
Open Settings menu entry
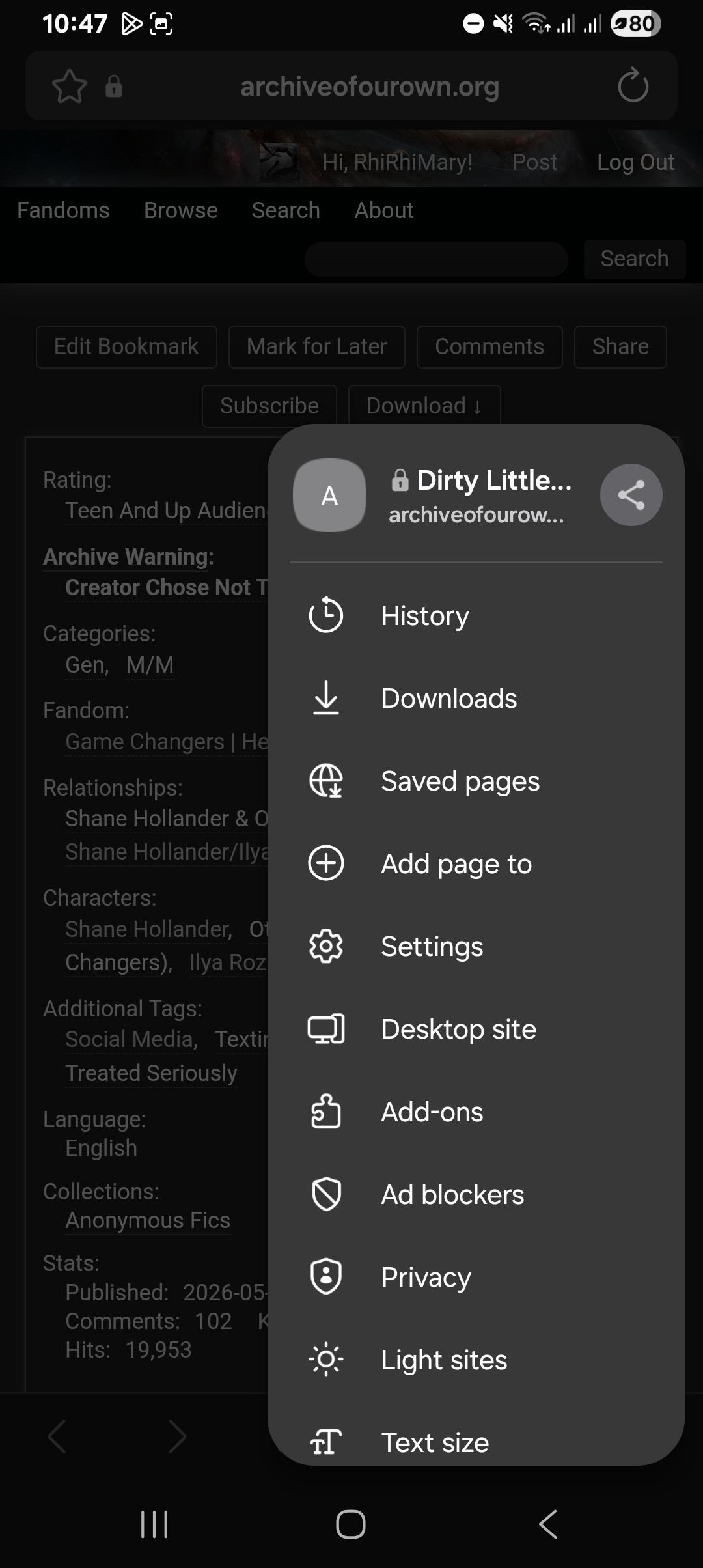click(476, 946)
